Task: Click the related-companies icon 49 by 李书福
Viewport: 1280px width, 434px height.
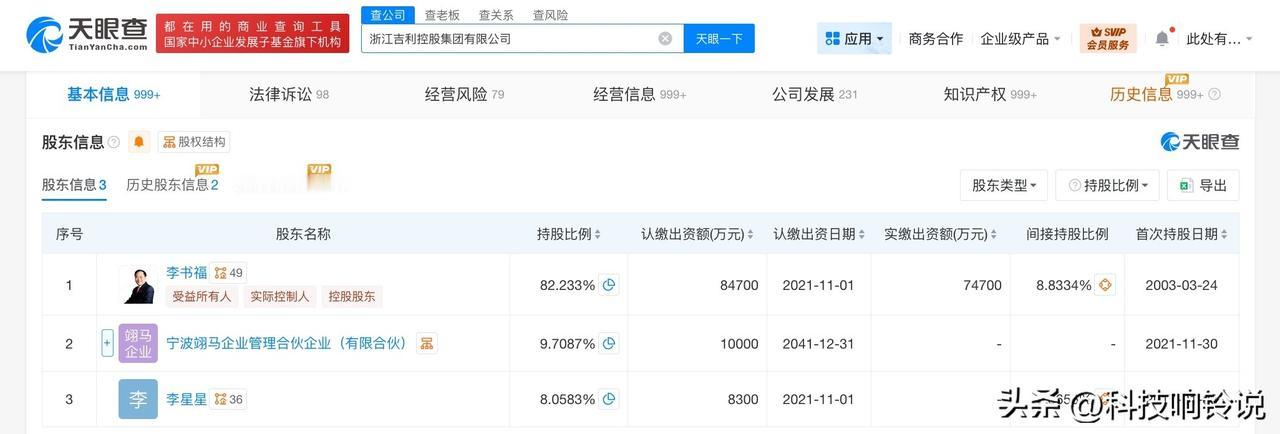Action: (229, 273)
